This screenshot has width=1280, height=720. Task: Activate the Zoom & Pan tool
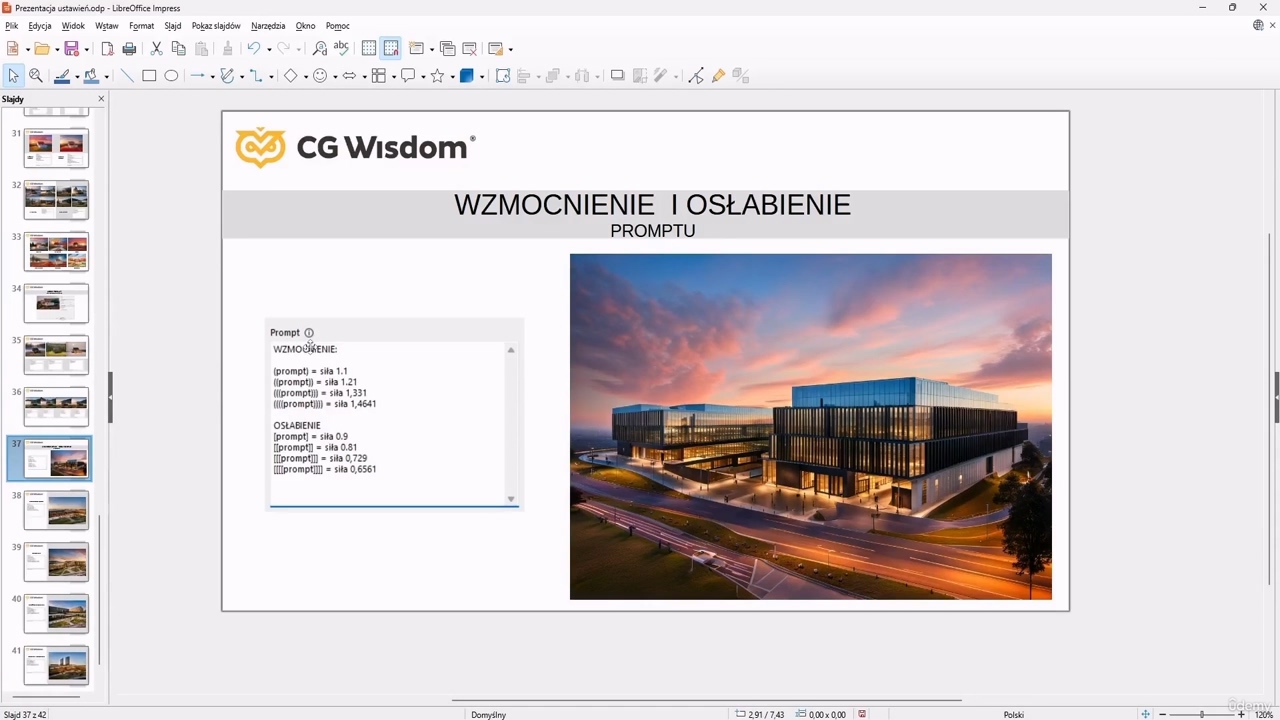click(x=36, y=76)
